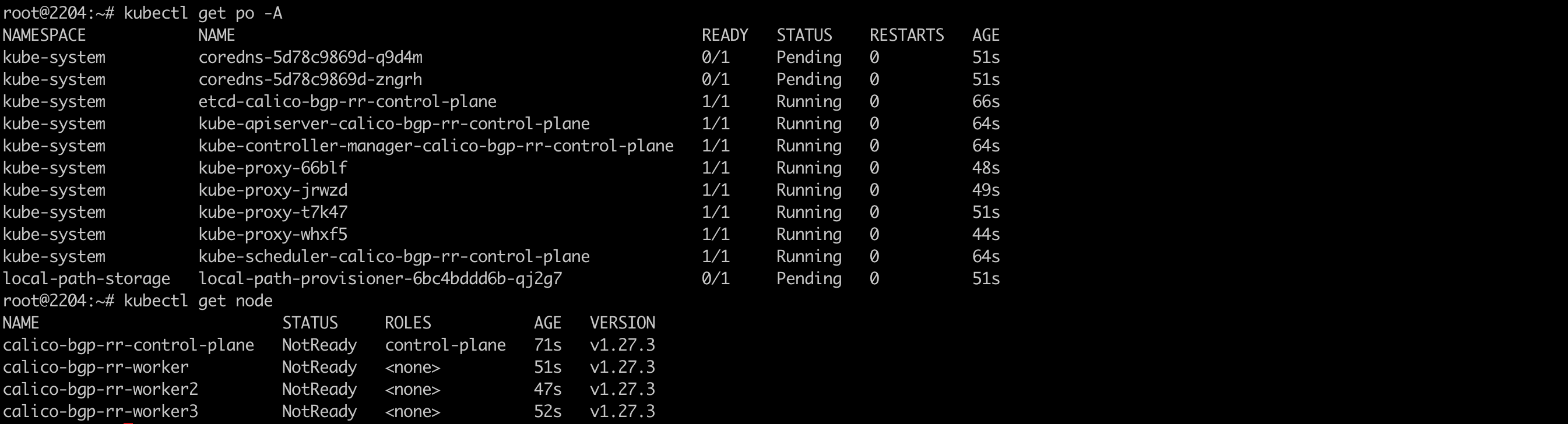Click the "kubectl get po -A" command text

coord(203,13)
